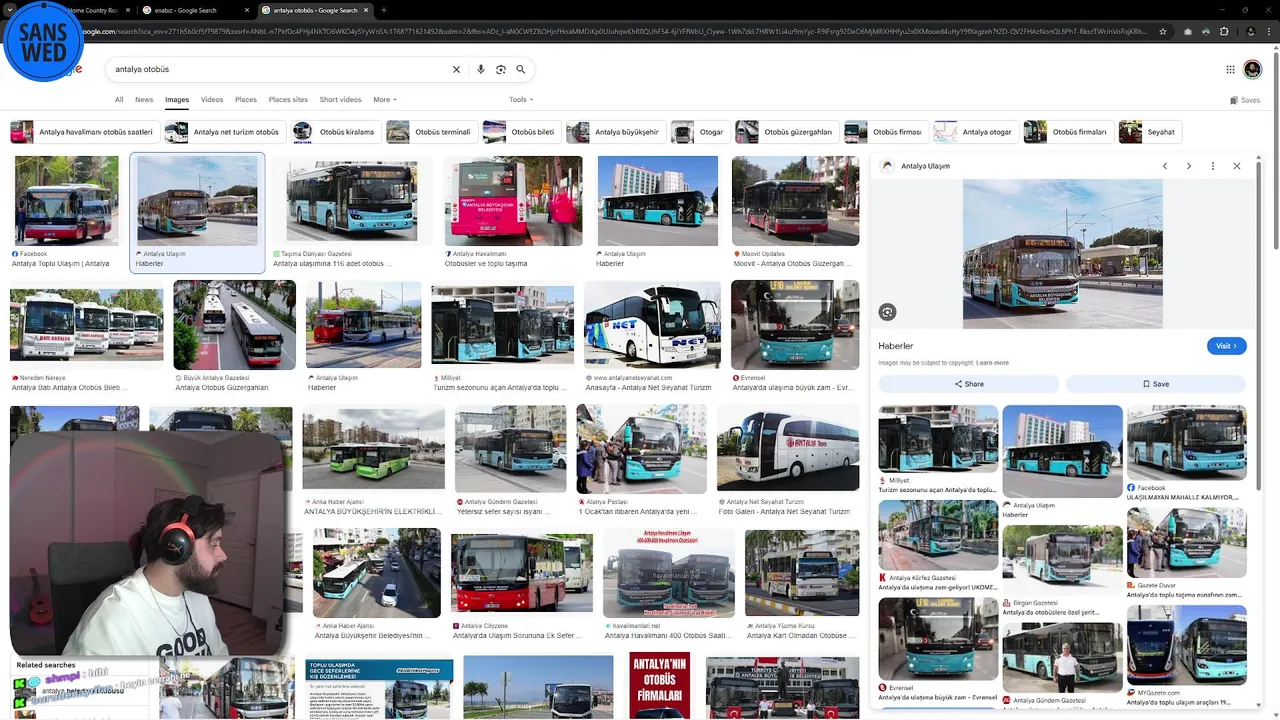Go to previous image in preview panel
Screen dimensions: 1280x720
[1165, 166]
